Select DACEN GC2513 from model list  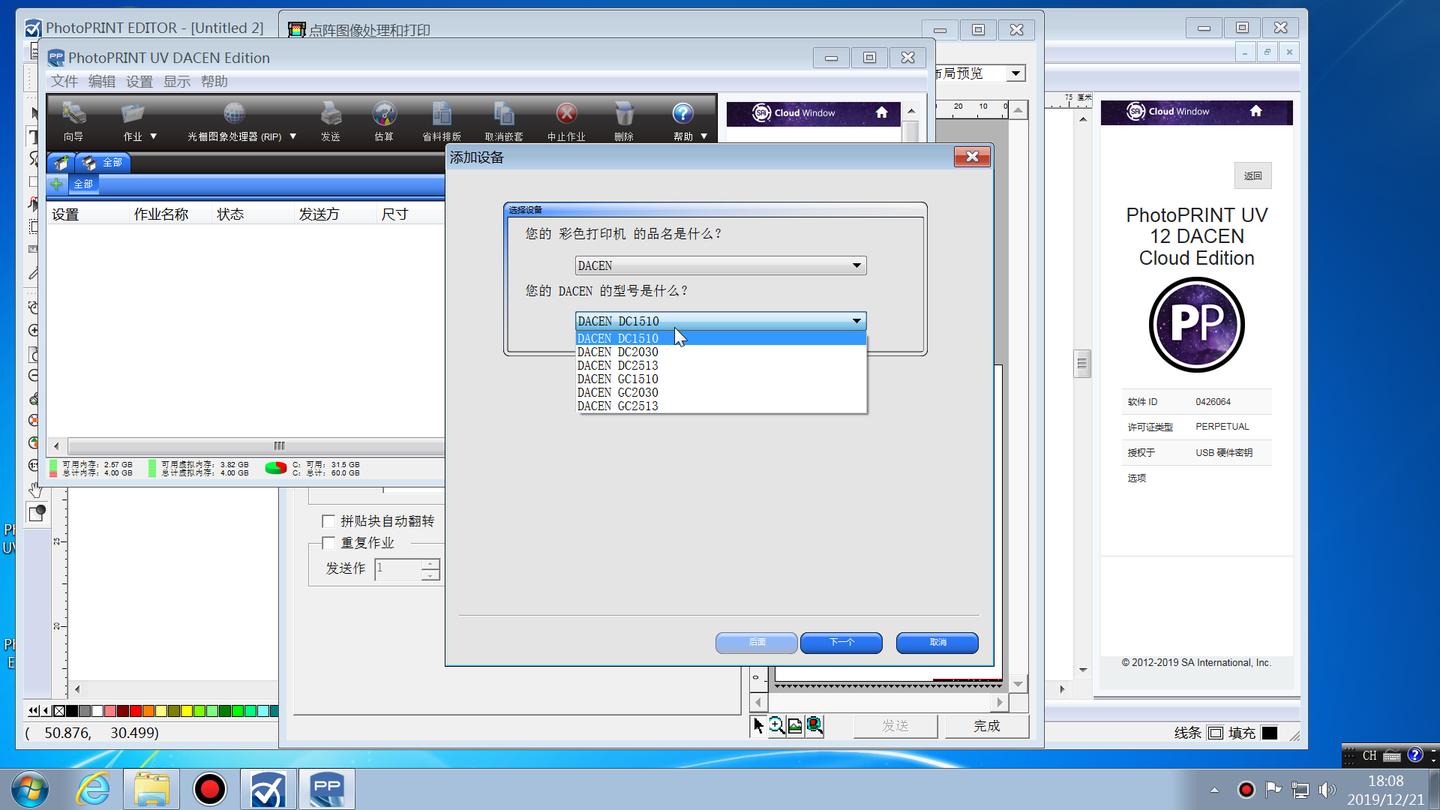click(721, 406)
